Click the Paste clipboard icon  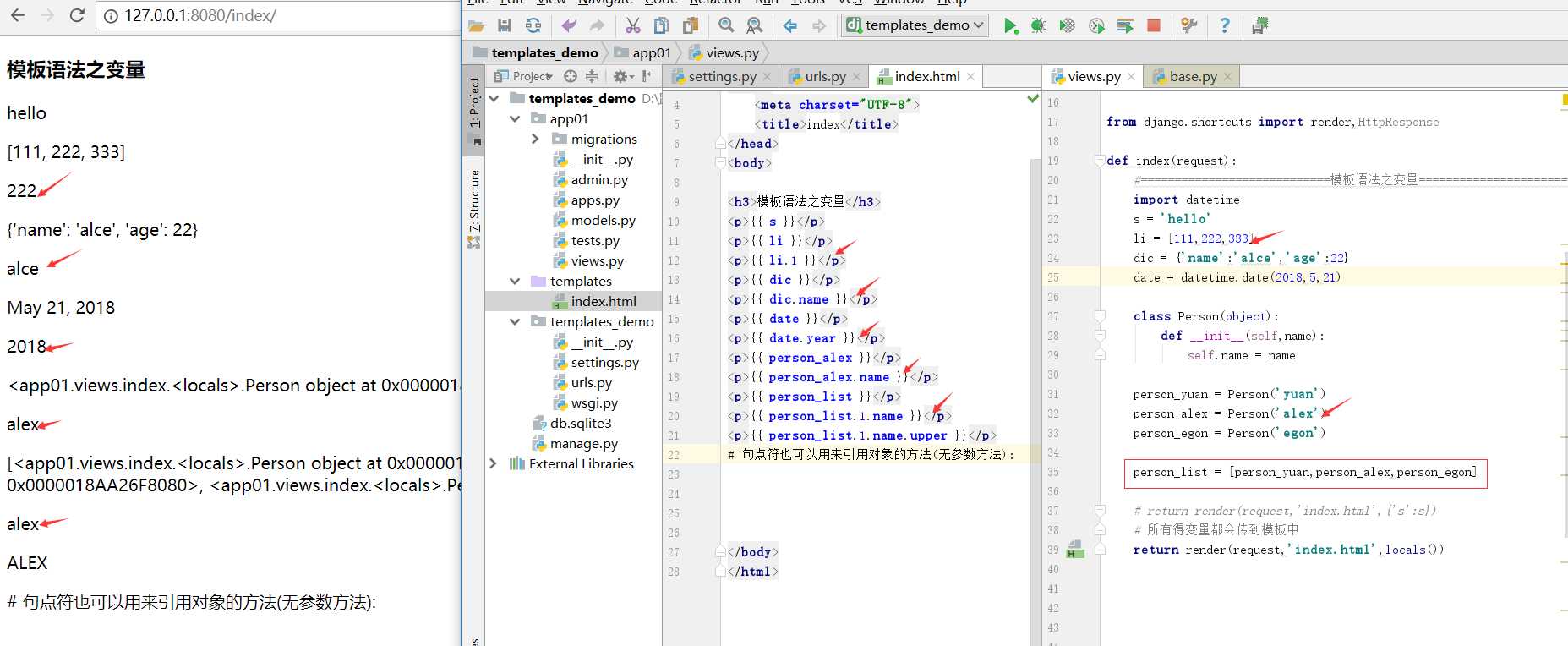691,25
